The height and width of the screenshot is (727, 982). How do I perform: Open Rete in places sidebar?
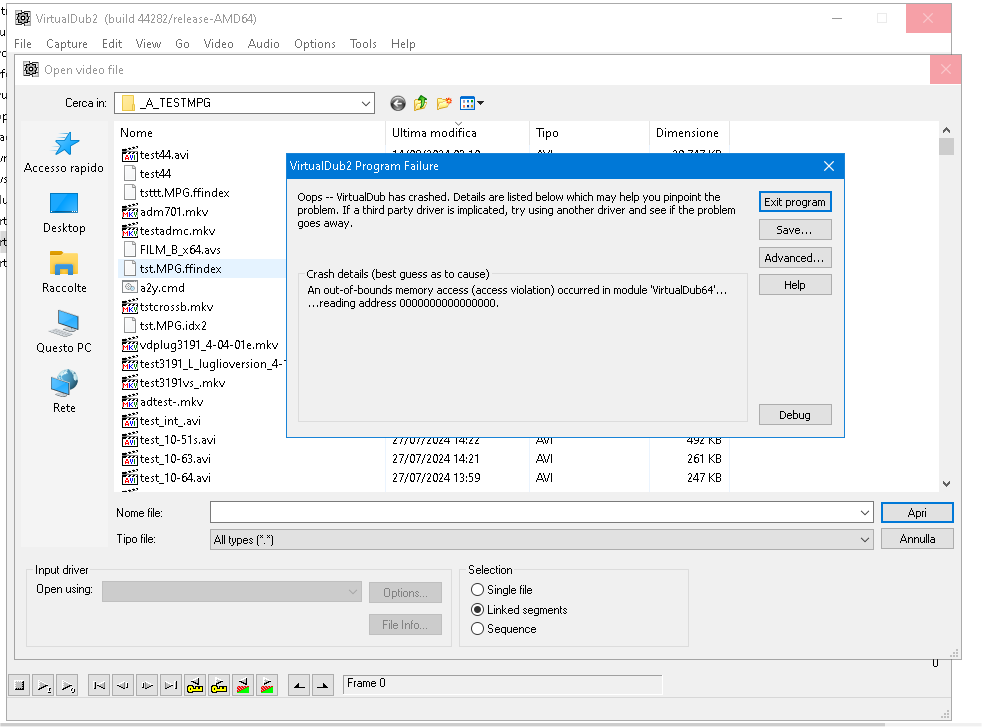(64, 393)
